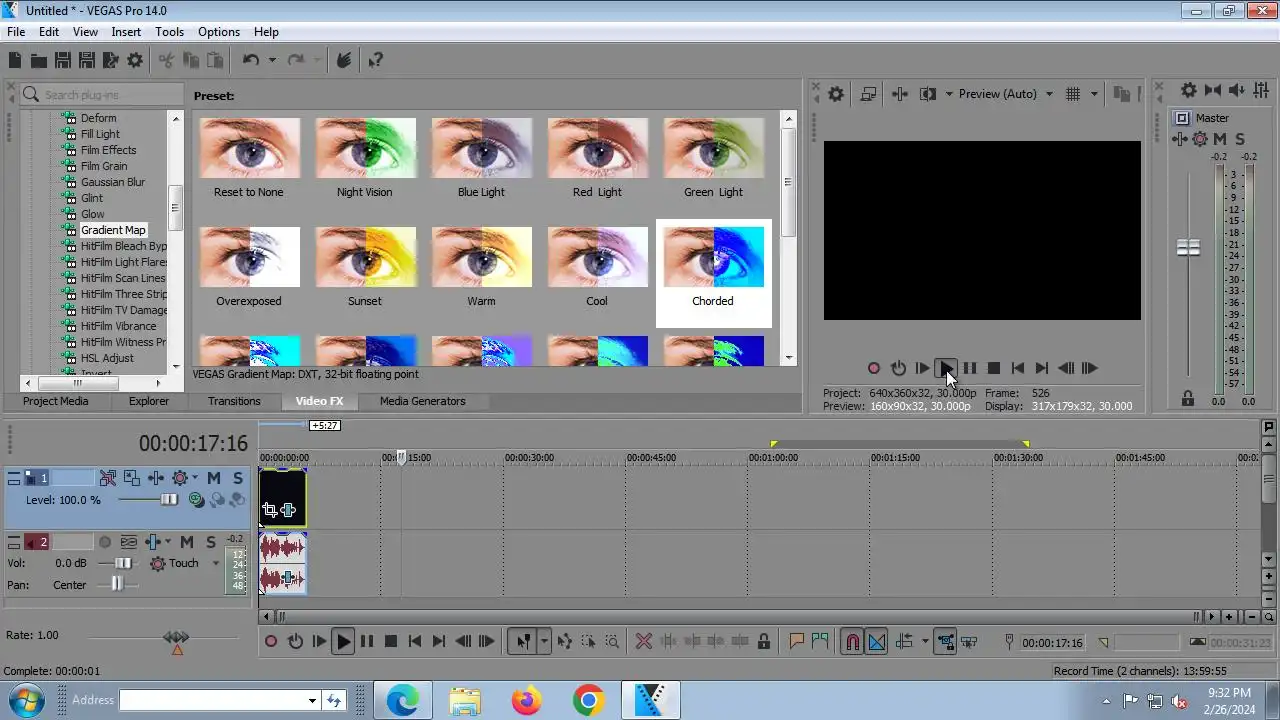Click the Render As icon

point(110,61)
